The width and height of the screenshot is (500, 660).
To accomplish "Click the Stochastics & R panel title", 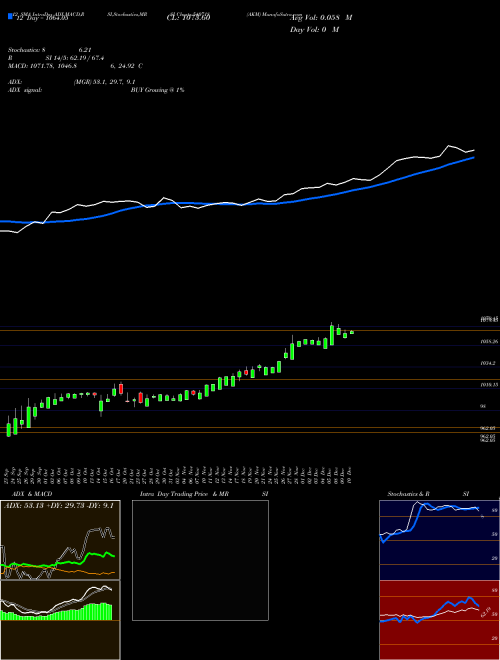I will 409,494.
